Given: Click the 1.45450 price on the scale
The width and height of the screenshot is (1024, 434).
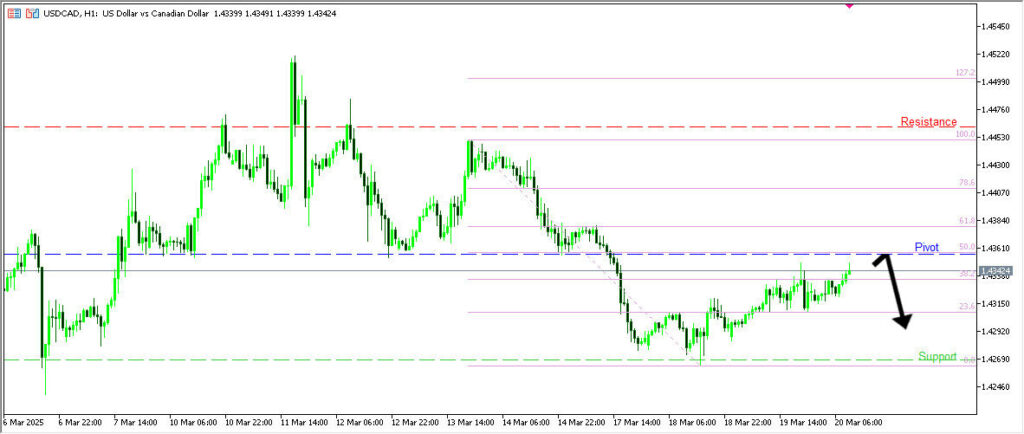Looking at the screenshot, I should [x=1001, y=26].
